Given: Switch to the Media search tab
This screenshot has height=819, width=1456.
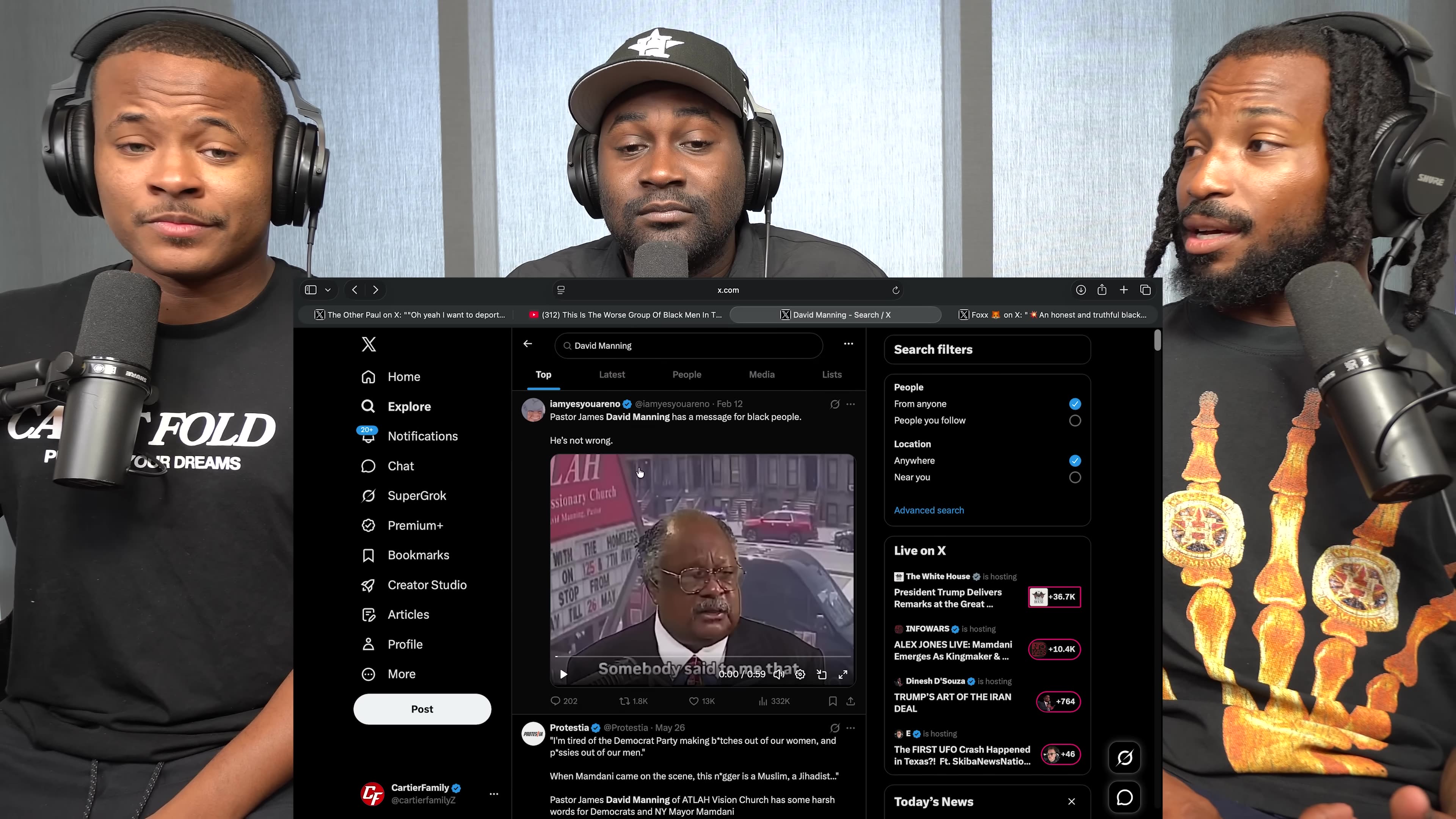Looking at the screenshot, I should point(761,375).
